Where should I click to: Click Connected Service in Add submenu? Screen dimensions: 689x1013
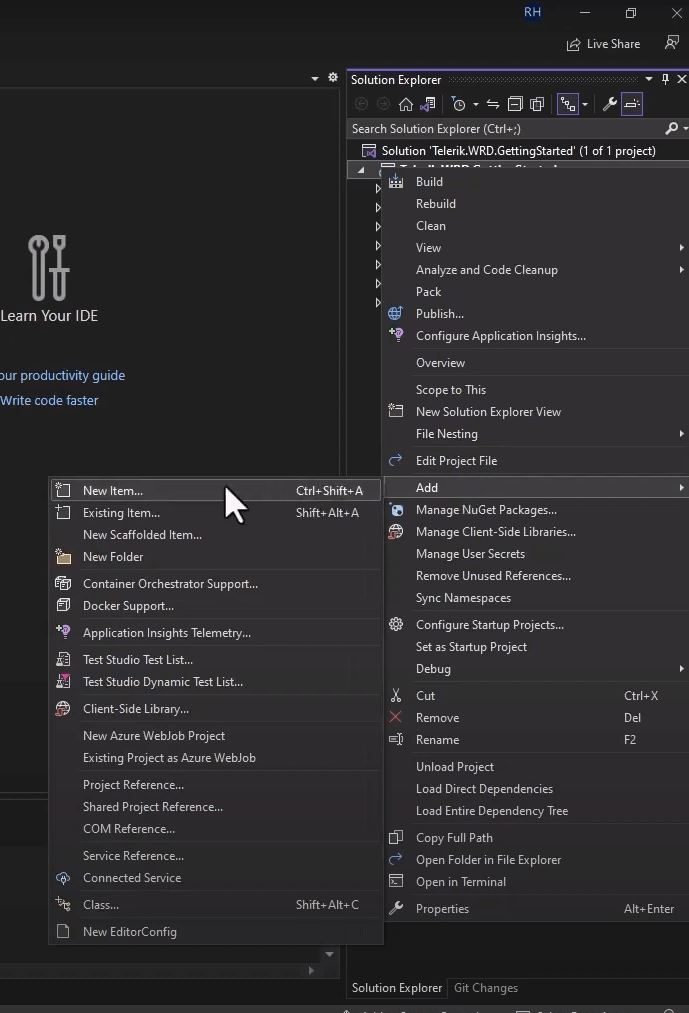pyautogui.click(x=216, y=878)
